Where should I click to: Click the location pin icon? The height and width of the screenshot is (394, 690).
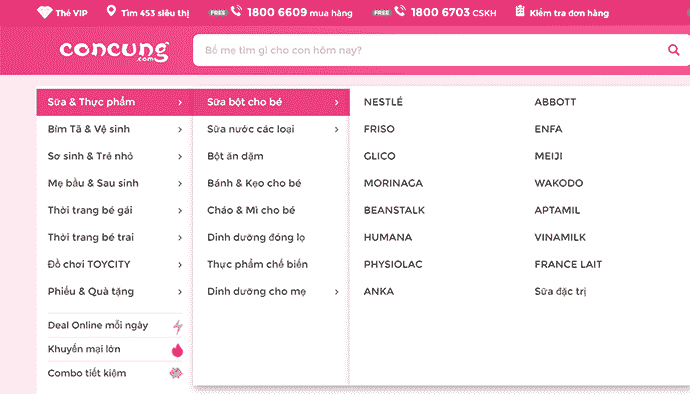[x=111, y=11]
